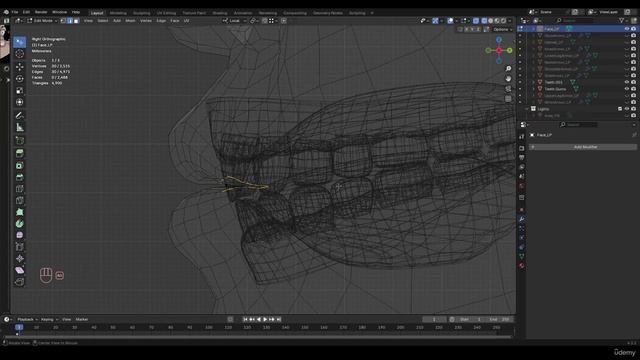
Task: Open the Render menu
Action: 41,12
